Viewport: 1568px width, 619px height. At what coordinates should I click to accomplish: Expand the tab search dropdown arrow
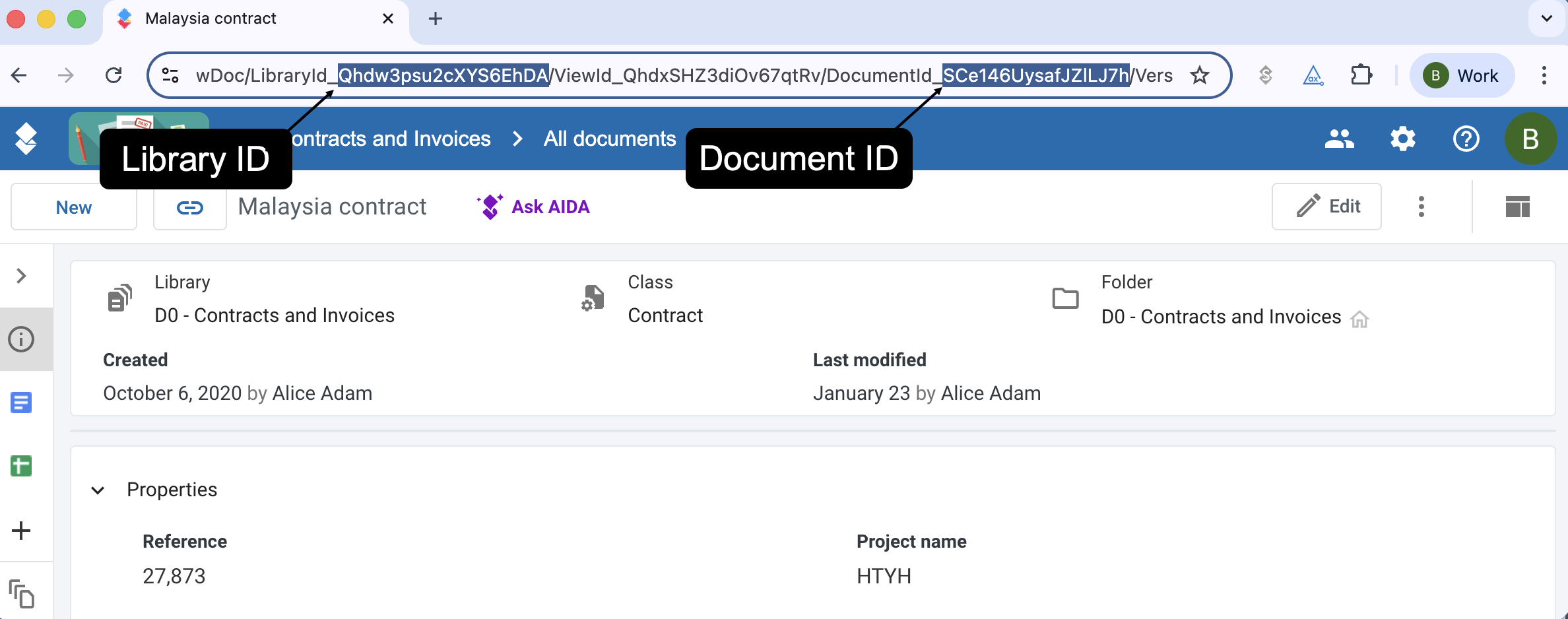pyautogui.click(x=1546, y=18)
